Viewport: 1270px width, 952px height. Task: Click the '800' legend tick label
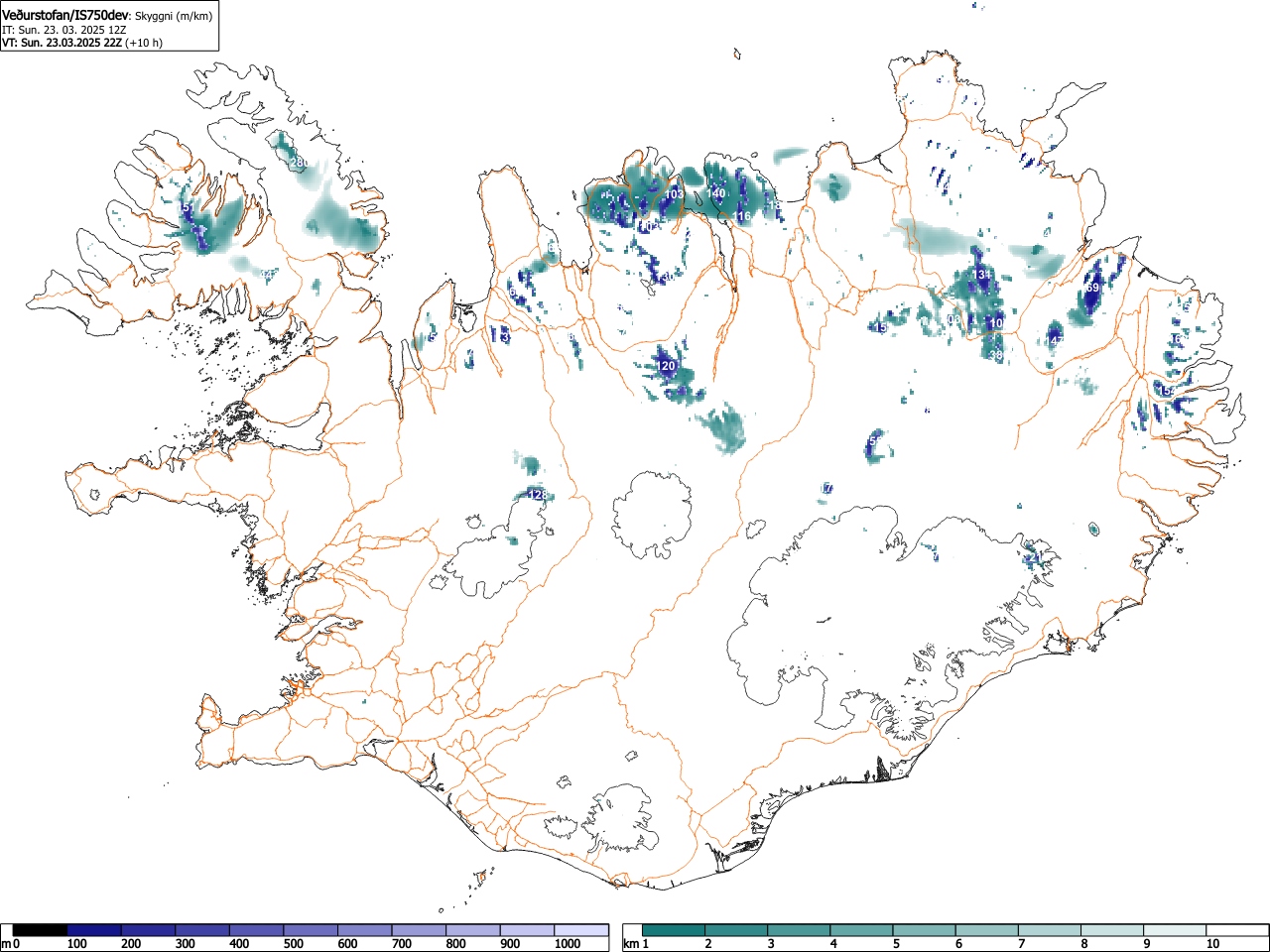(x=455, y=944)
